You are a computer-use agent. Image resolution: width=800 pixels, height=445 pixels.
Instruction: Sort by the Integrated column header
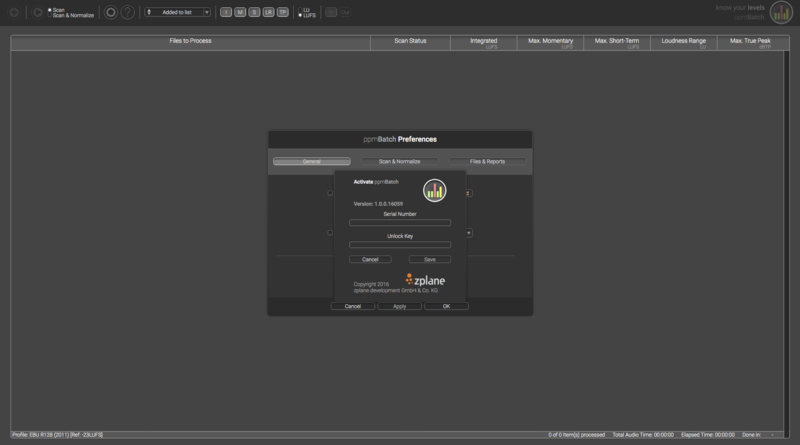(484, 42)
